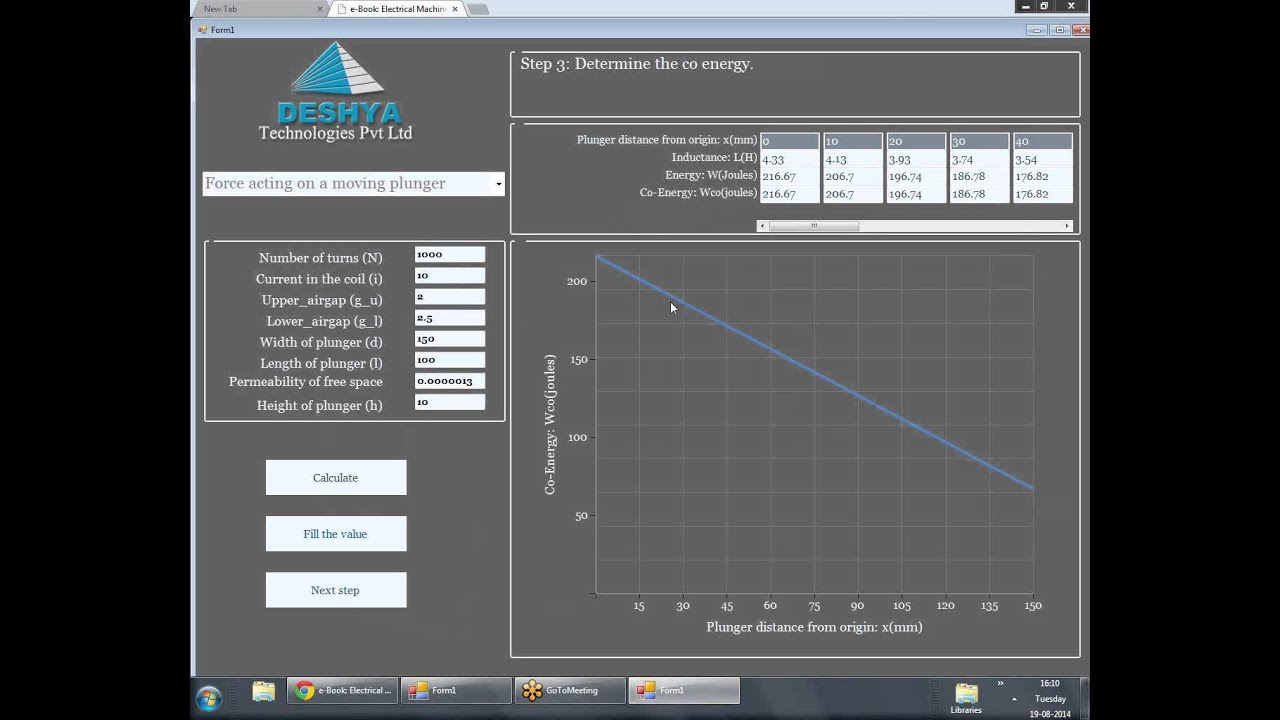Viewport: 1280px width, 720px height.
Task: Select the plunger distance cell with value 10
Action: pyautogui.click(x=853, y=141)
